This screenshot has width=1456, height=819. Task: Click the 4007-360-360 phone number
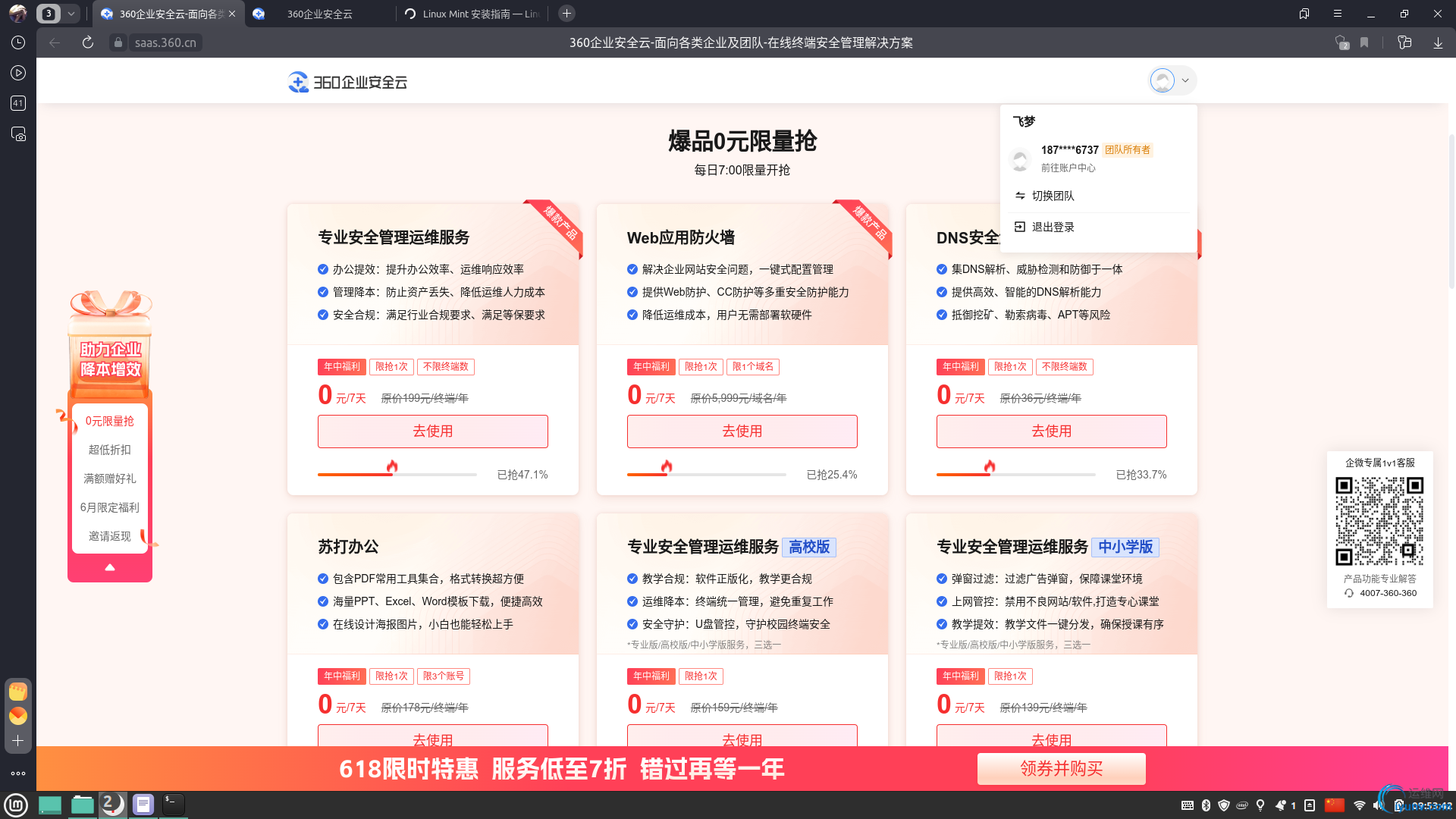point(1388,593)
